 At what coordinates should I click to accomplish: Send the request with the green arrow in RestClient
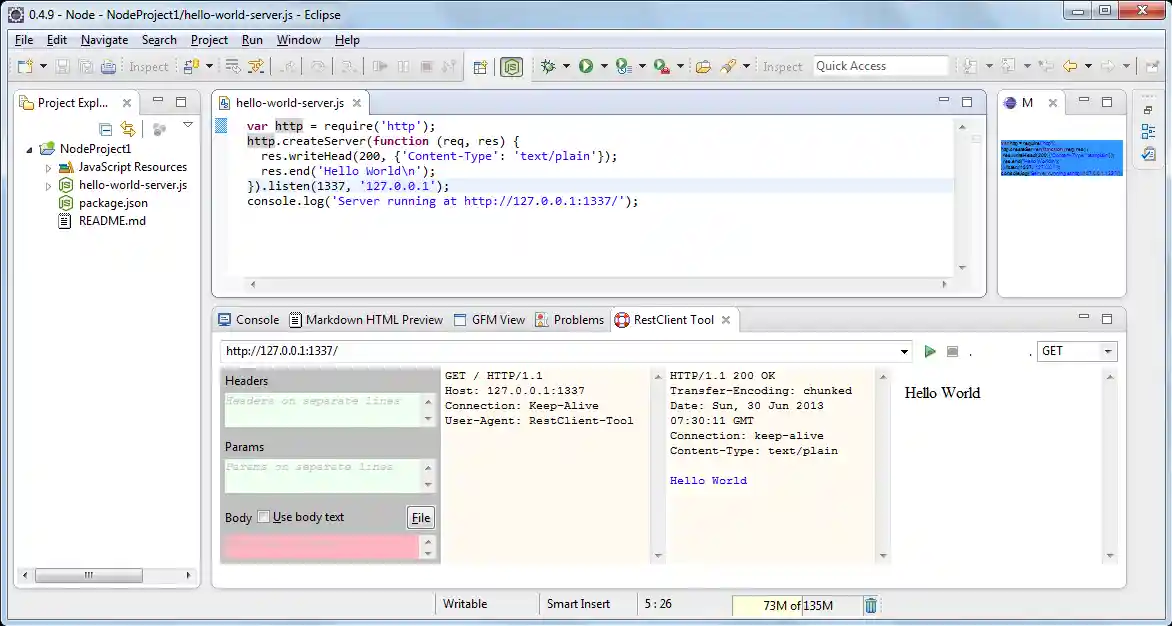pos(929,351)
